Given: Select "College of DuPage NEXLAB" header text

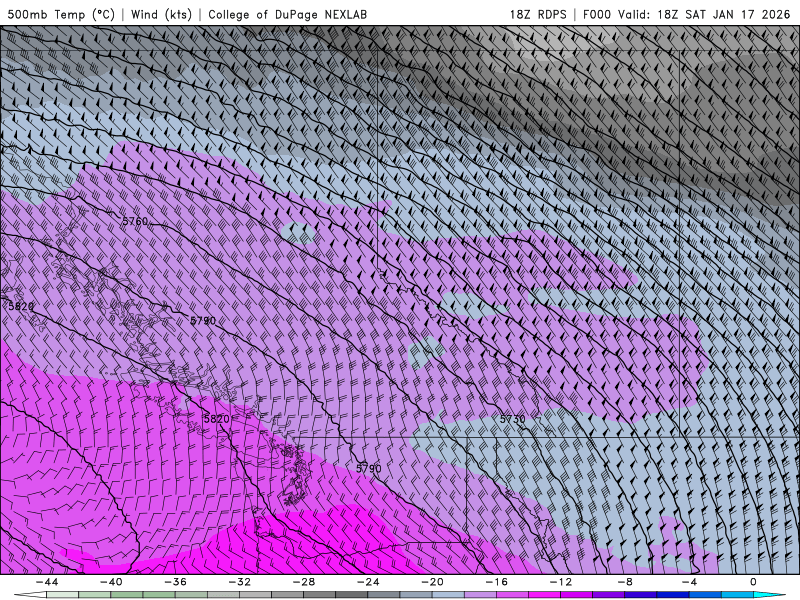Looking at the screenshot, I should [x=287, y=14].
